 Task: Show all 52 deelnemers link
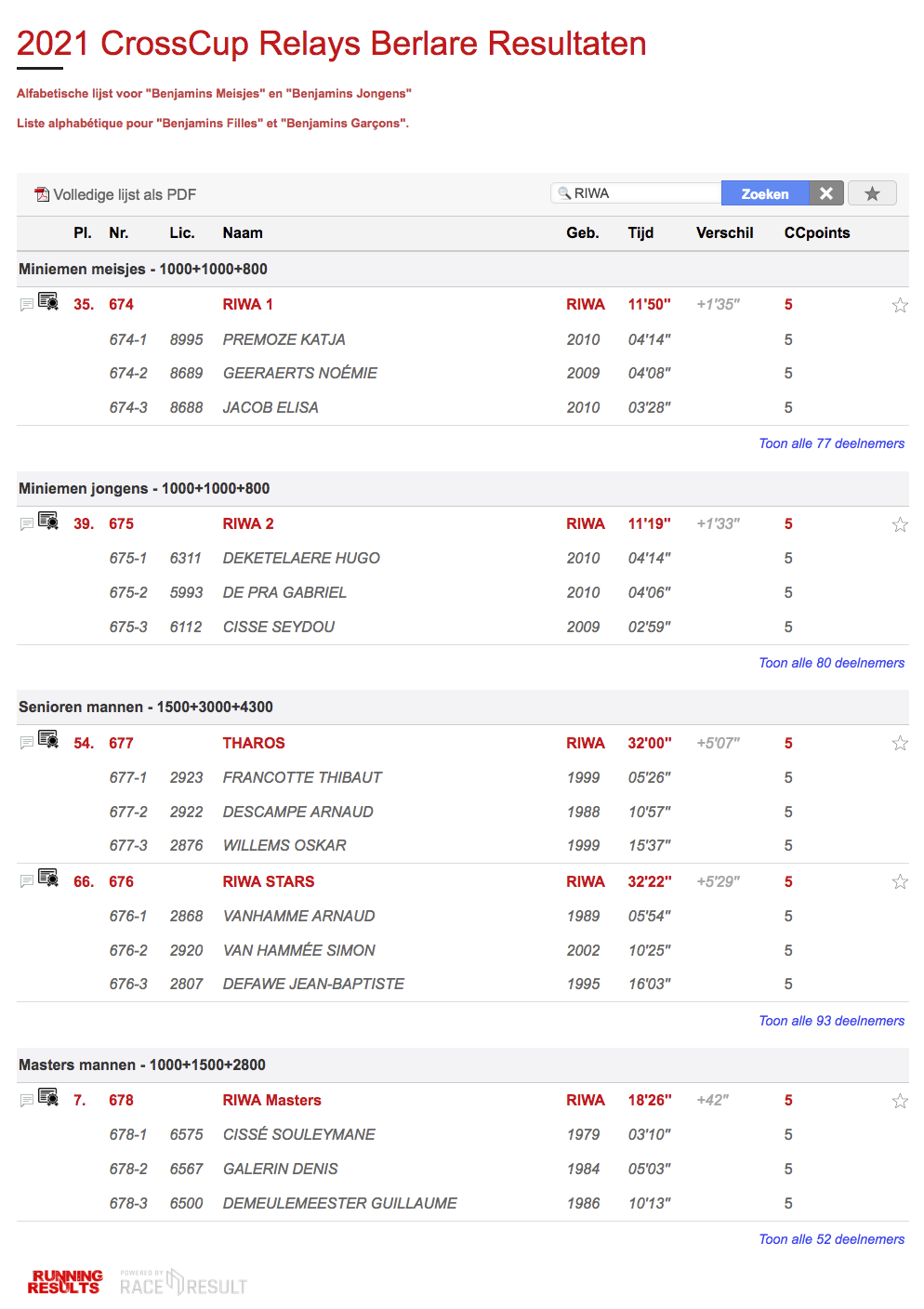[x=832, y=1239]
